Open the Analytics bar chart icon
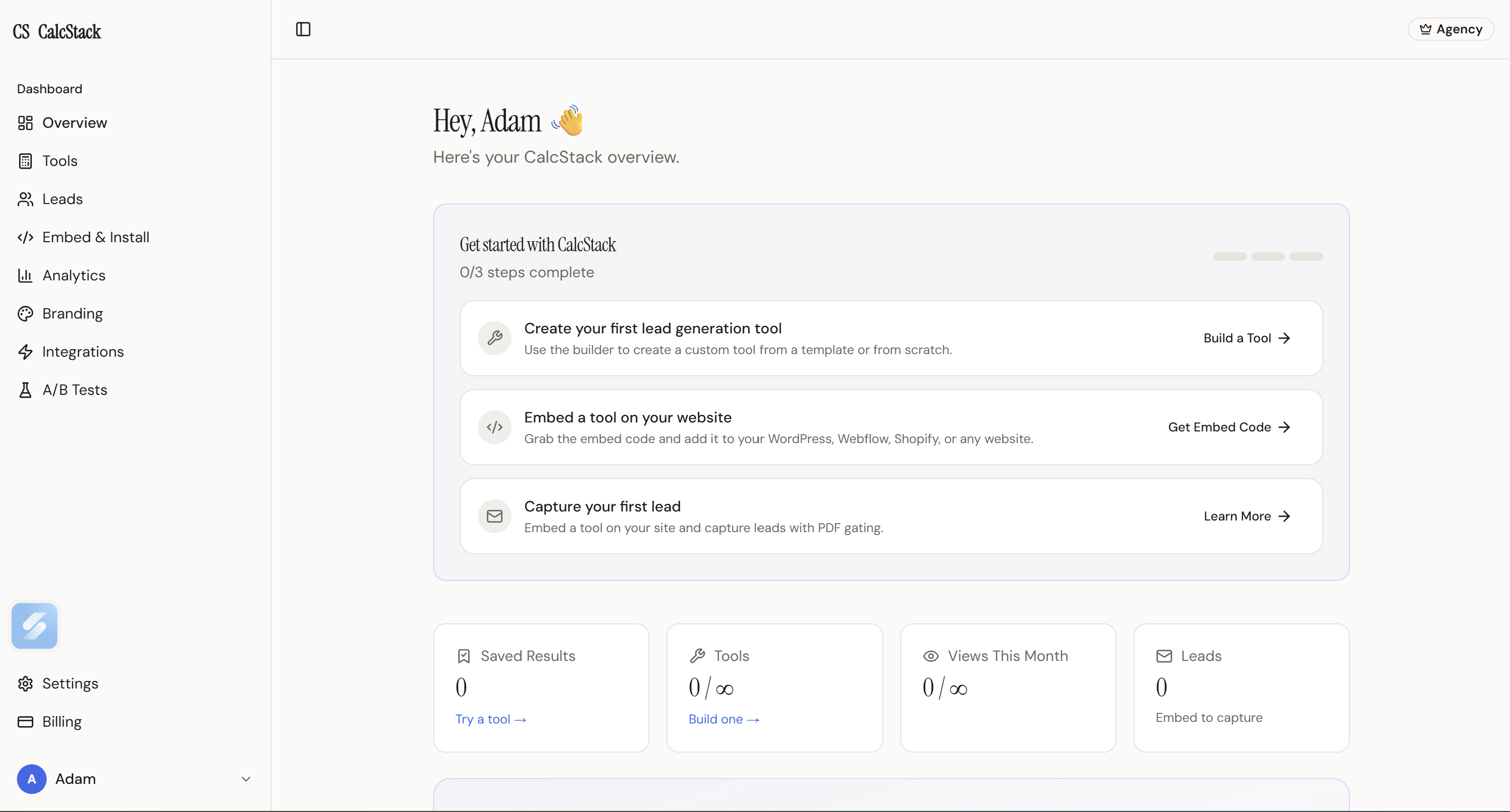 tap(25, 276)
